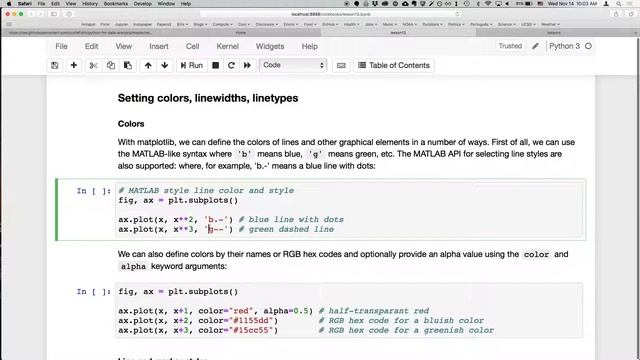Expand the Music bookmarks folder
This screenshot has width=640, height=360.
click(x=389, y=24)
